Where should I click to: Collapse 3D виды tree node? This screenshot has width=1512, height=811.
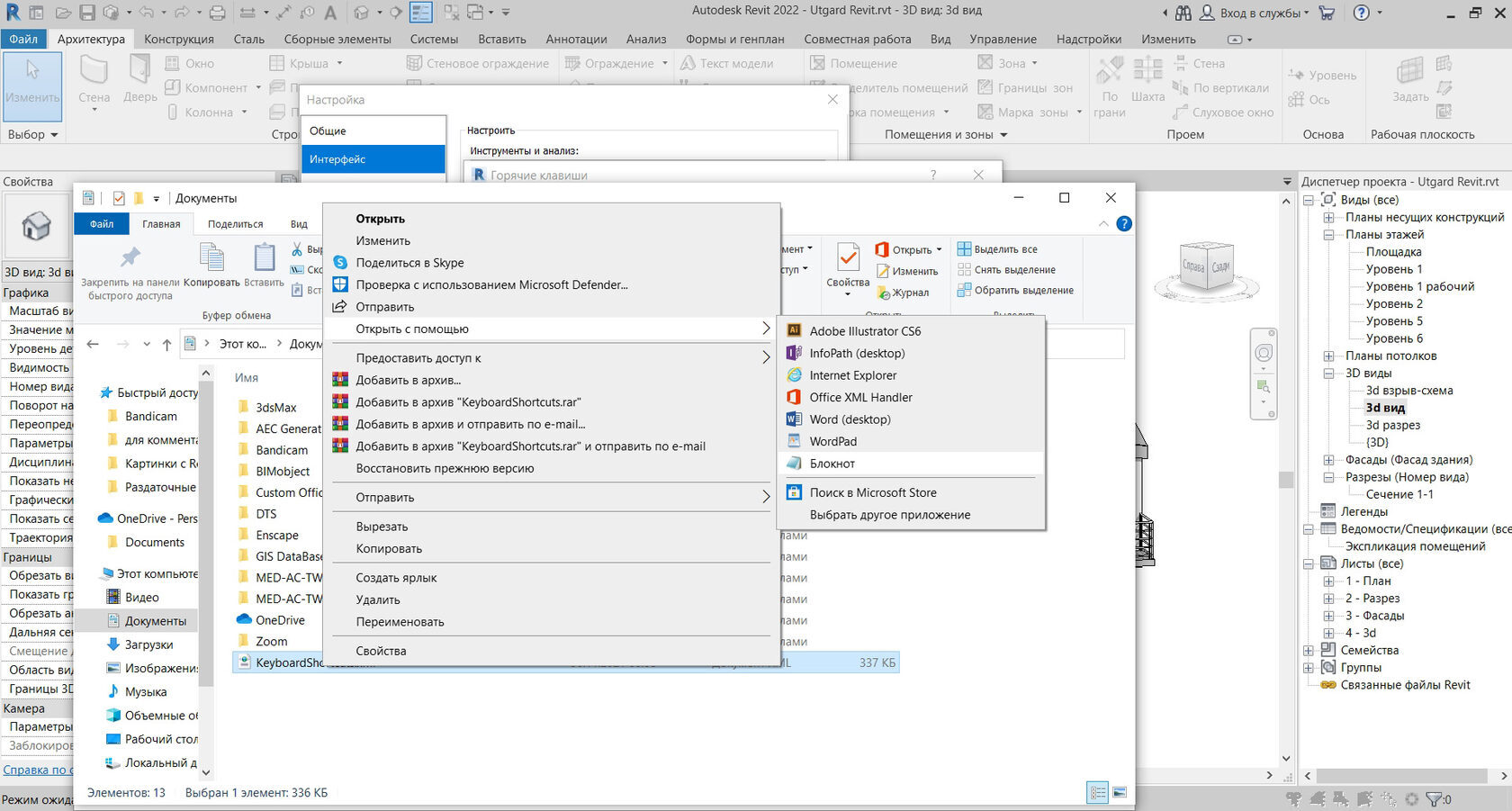tap(1328, 373)
